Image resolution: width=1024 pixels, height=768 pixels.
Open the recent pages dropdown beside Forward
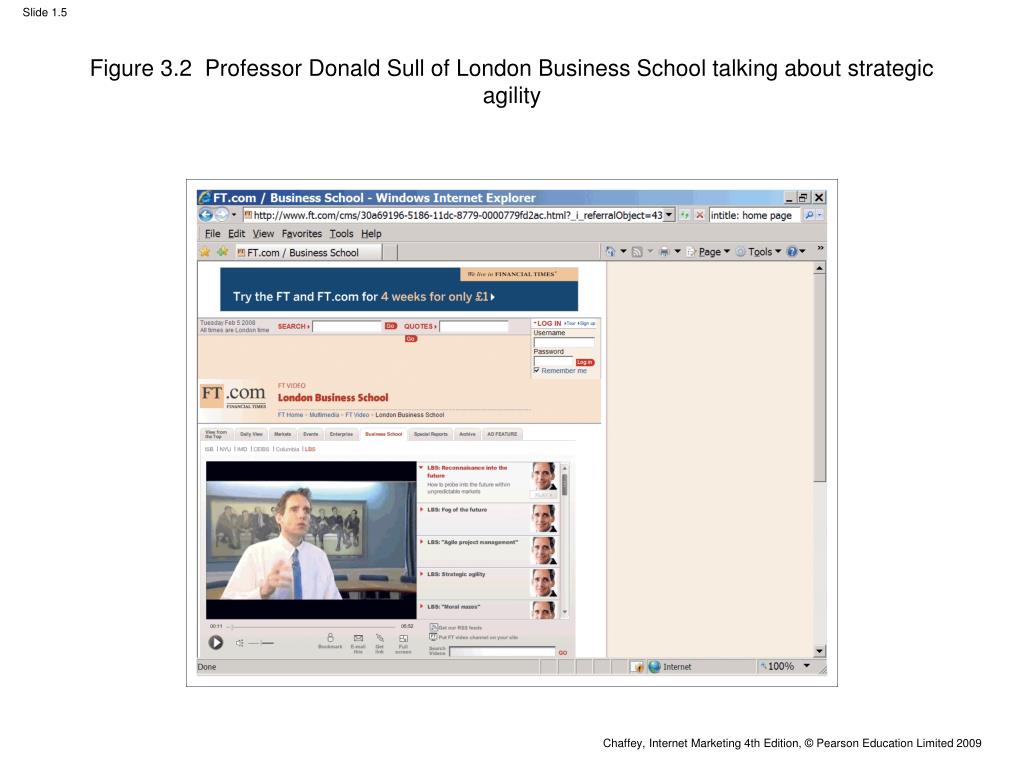coord(234,215)
